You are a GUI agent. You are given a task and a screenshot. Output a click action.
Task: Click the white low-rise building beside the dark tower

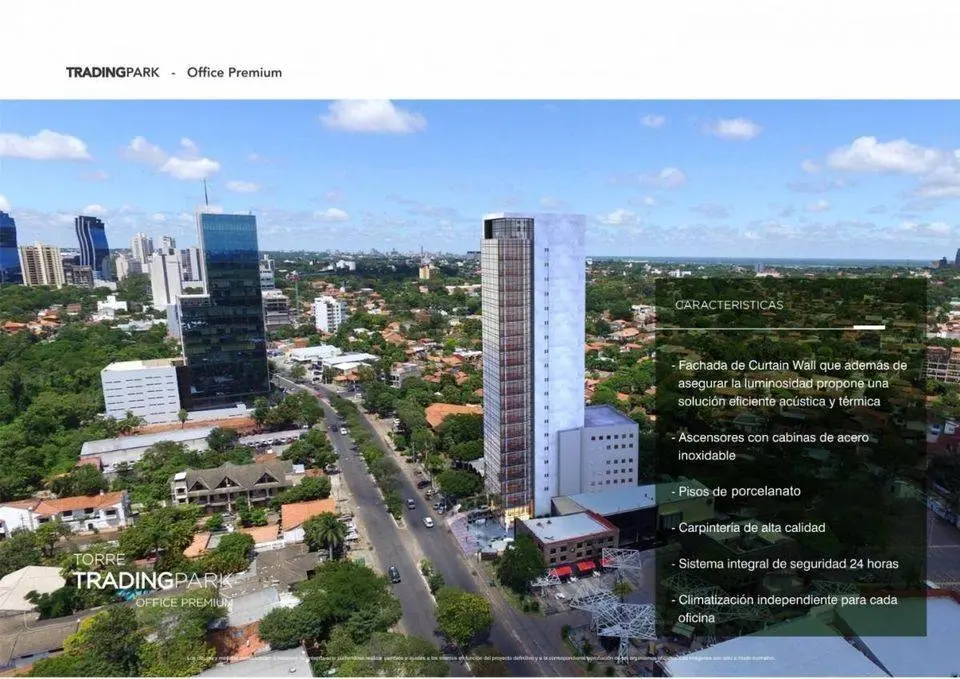click(141, 390)
